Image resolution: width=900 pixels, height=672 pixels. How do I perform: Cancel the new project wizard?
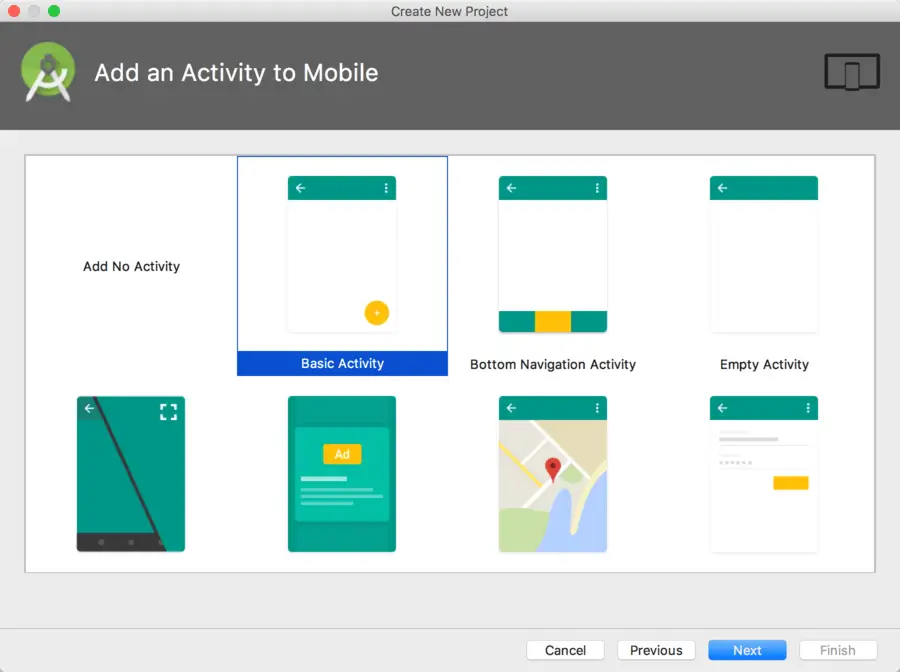[565, 650]
